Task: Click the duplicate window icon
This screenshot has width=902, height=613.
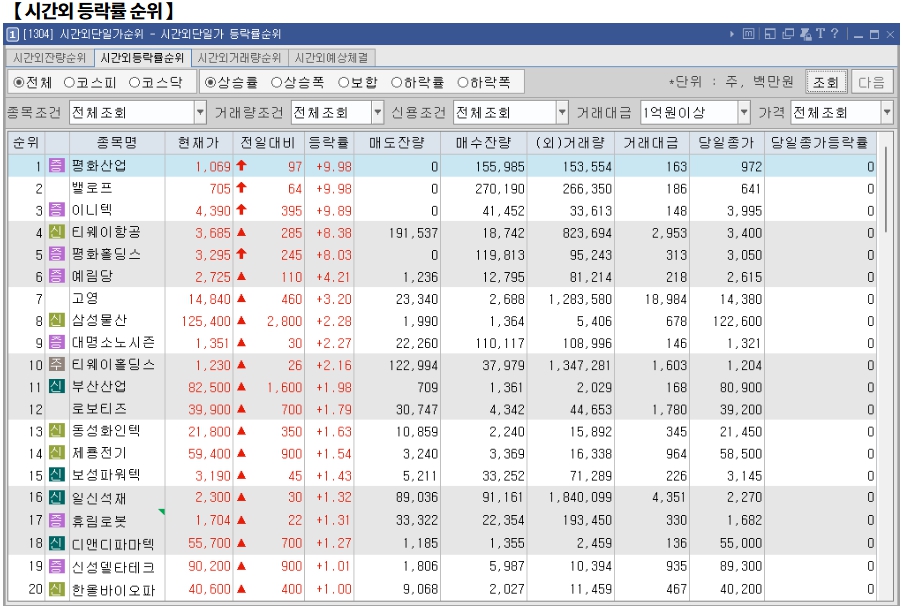Action: pyautogui.click(x=787, y=34)
